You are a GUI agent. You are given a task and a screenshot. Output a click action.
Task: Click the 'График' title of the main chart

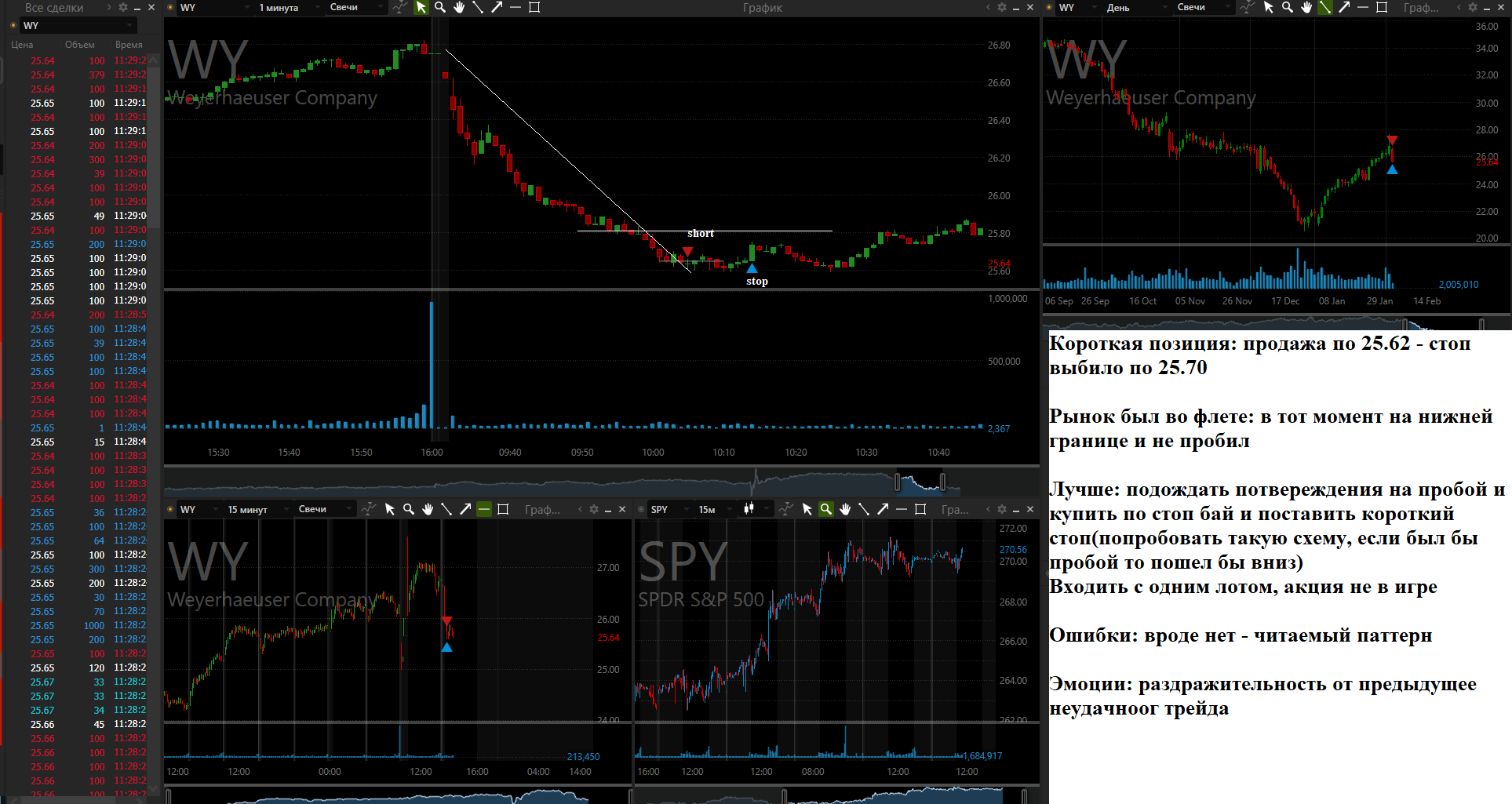click(x=763, y=7)
